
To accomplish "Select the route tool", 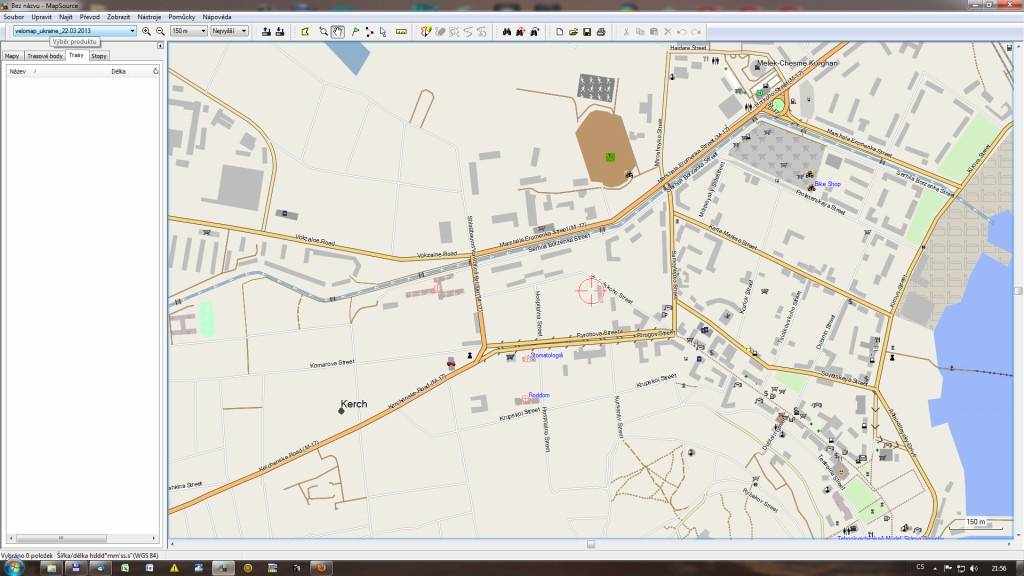I will click(x=369, y=32).
